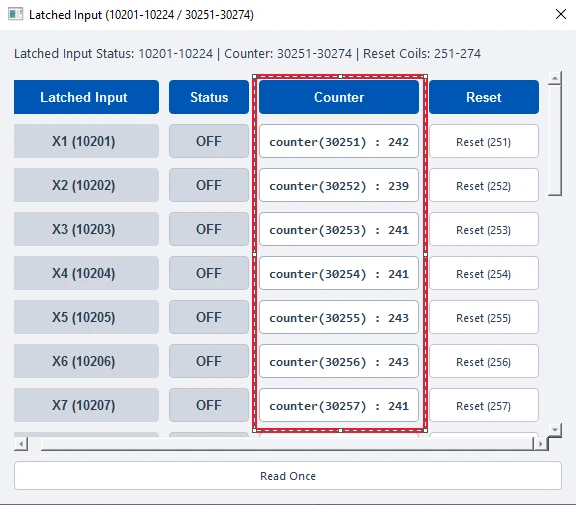Click the X5 (10205) input label
Image resolution: width=576 pixels, height=505 pixels.
click(x=86, y=318)
